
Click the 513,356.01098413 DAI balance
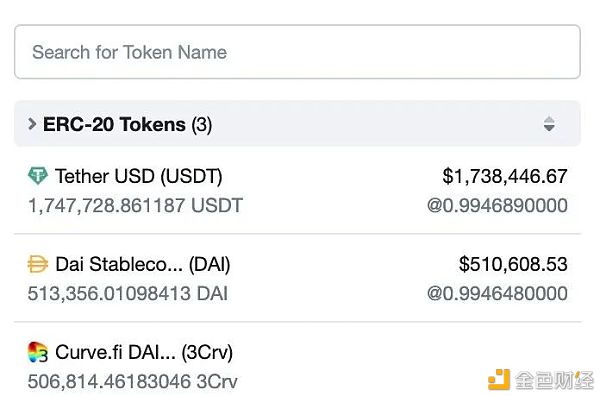coord(128,293)
